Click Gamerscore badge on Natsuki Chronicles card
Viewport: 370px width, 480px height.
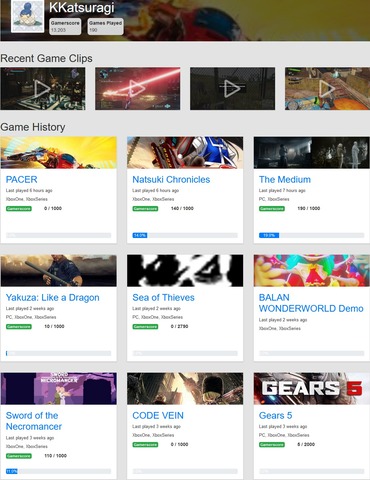point(145,209)
